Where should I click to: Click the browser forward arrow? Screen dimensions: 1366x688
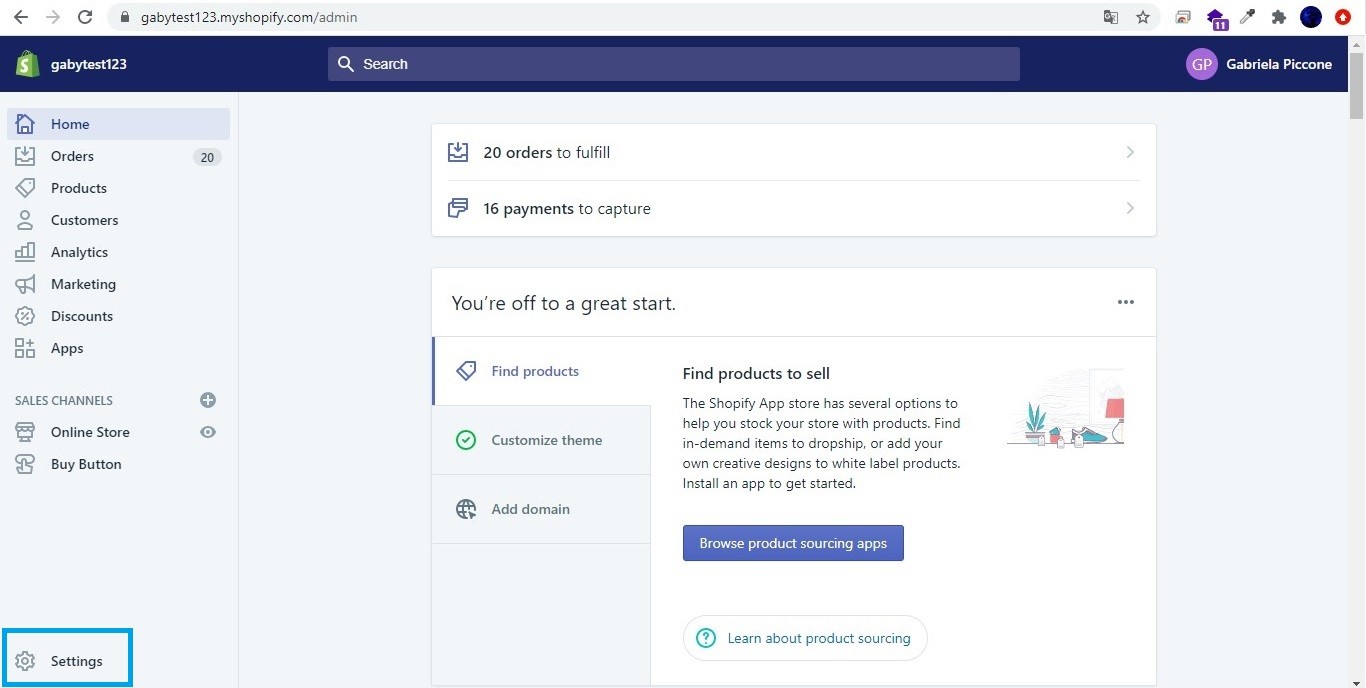coord(52,17)
